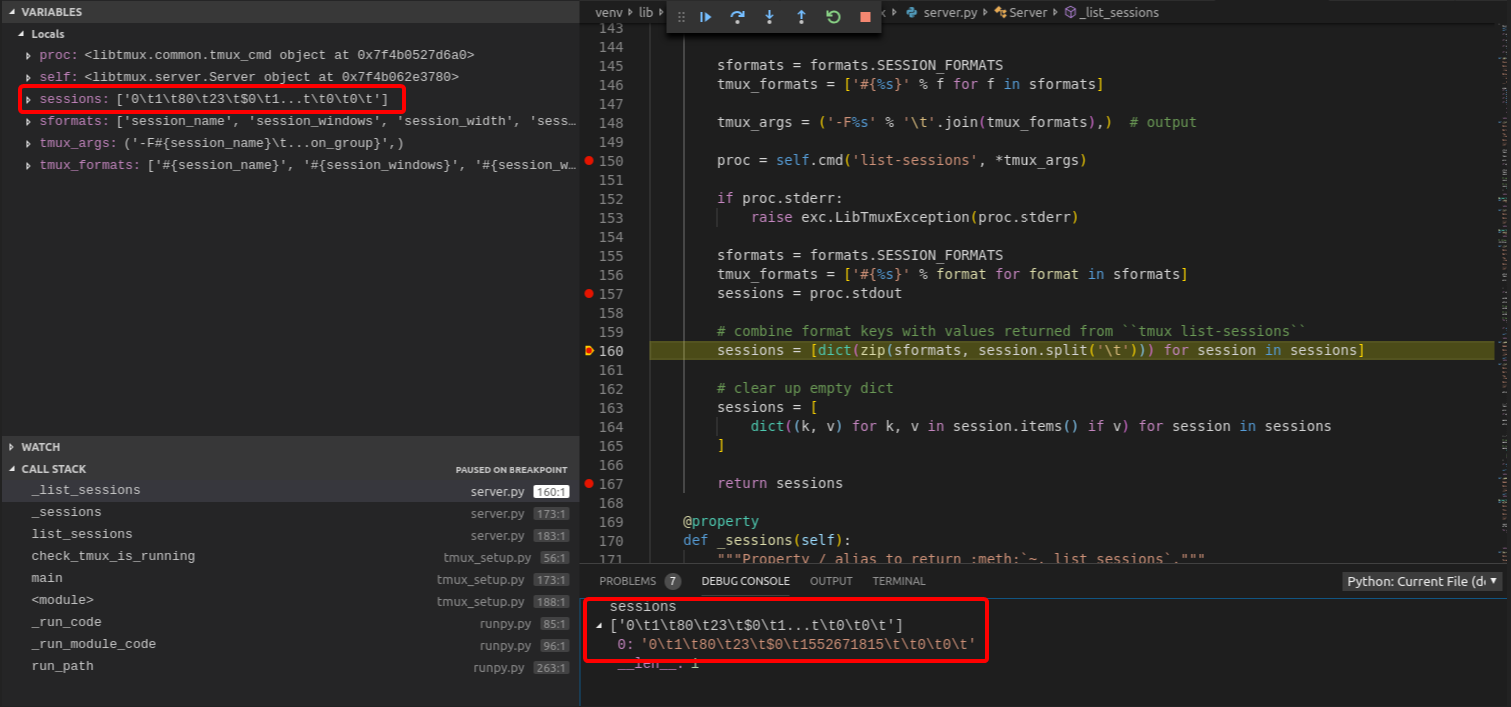Screen dimensions: 1511x707
Task: Click the 'raise exc.LibTmuxException' line
Action: [915, 217]
